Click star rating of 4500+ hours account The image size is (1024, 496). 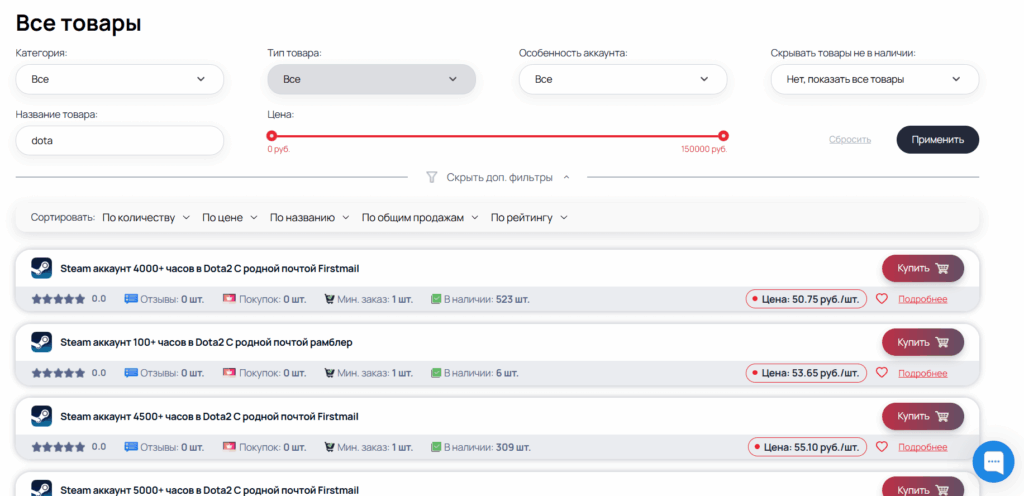(58, 447)
